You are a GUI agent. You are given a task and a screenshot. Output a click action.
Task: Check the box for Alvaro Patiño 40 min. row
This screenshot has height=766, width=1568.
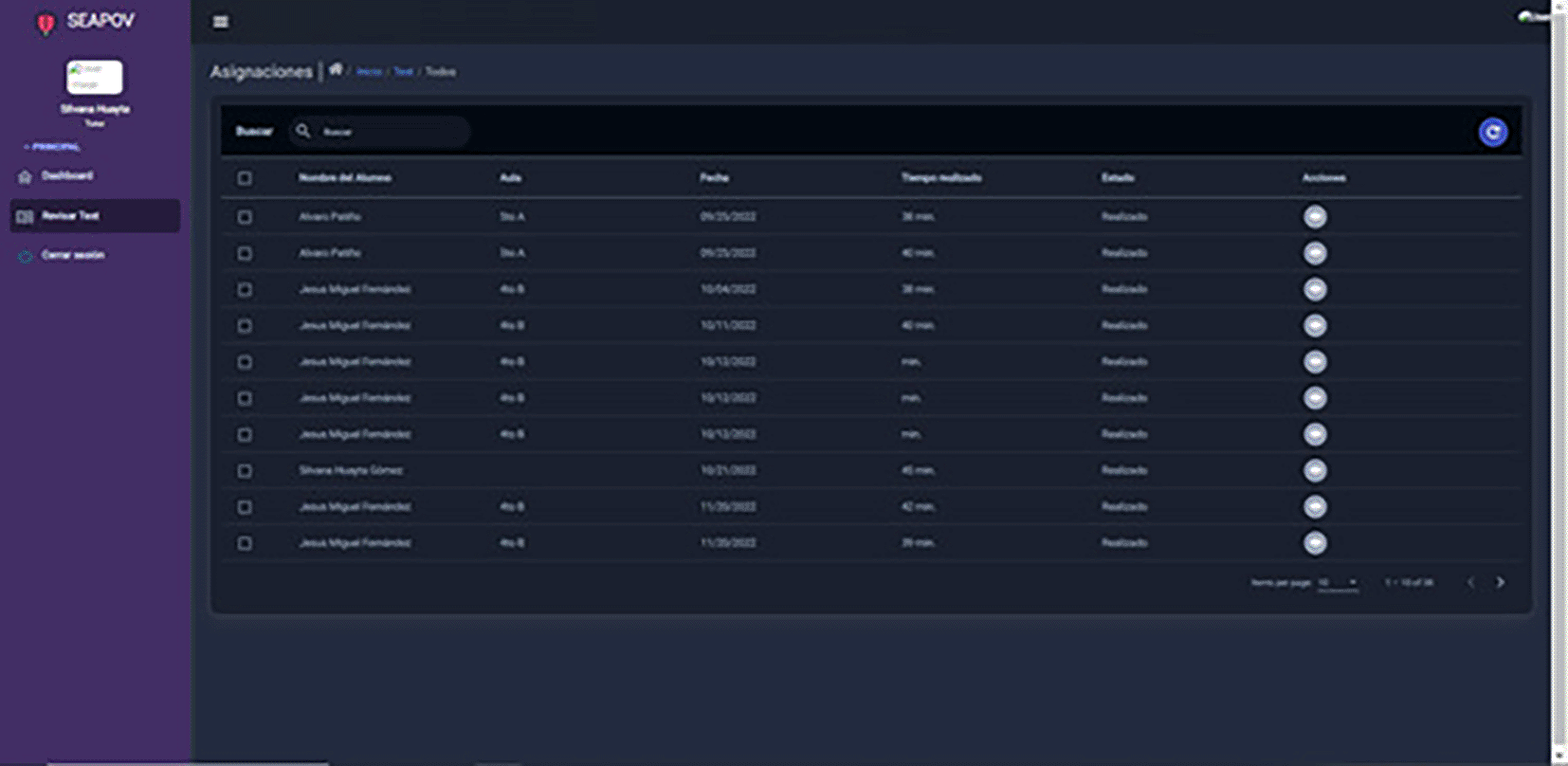tap(245, 253)
